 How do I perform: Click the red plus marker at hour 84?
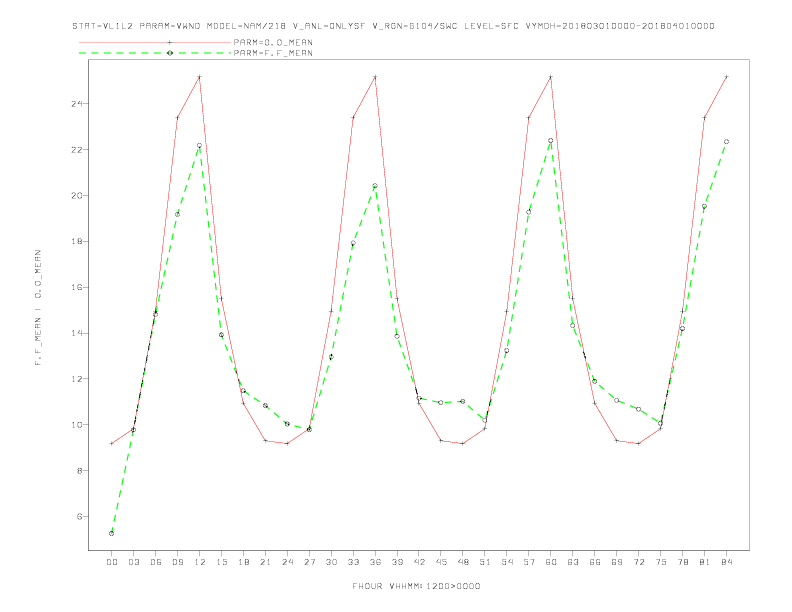pyautogui.click(x=726, y=77)
